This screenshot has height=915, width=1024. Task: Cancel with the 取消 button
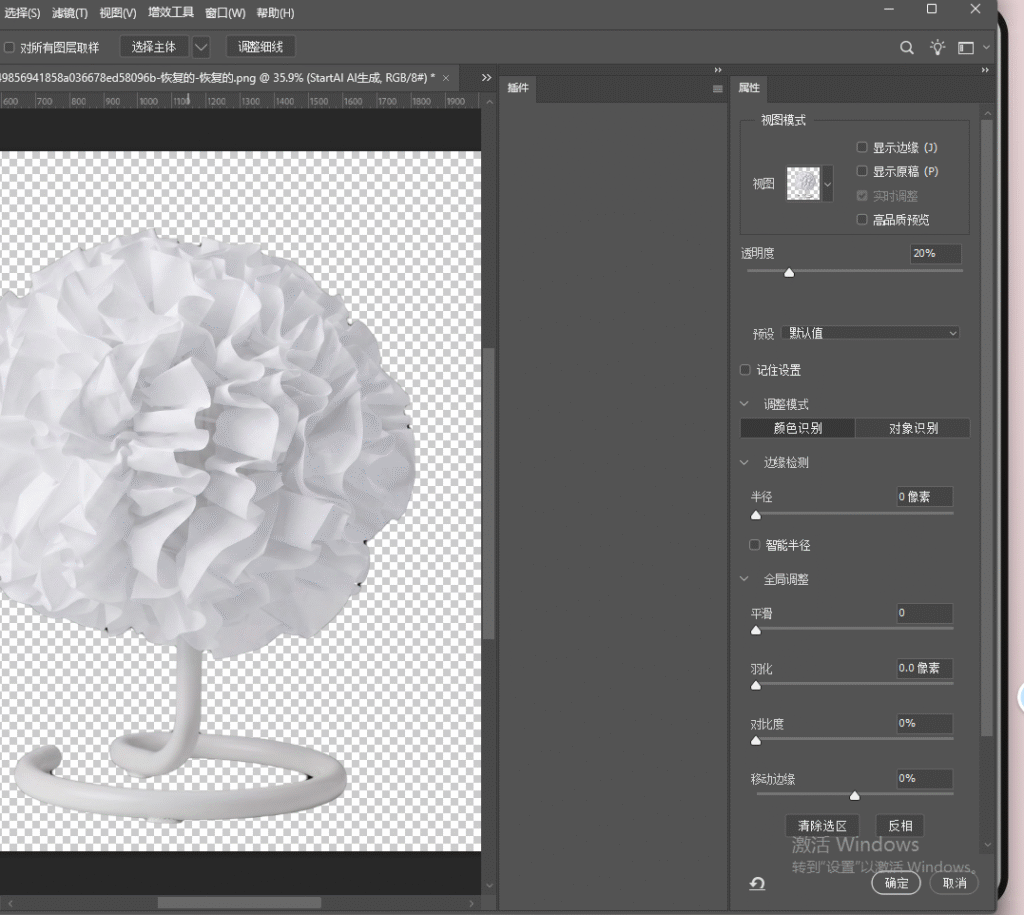point(954,883)
